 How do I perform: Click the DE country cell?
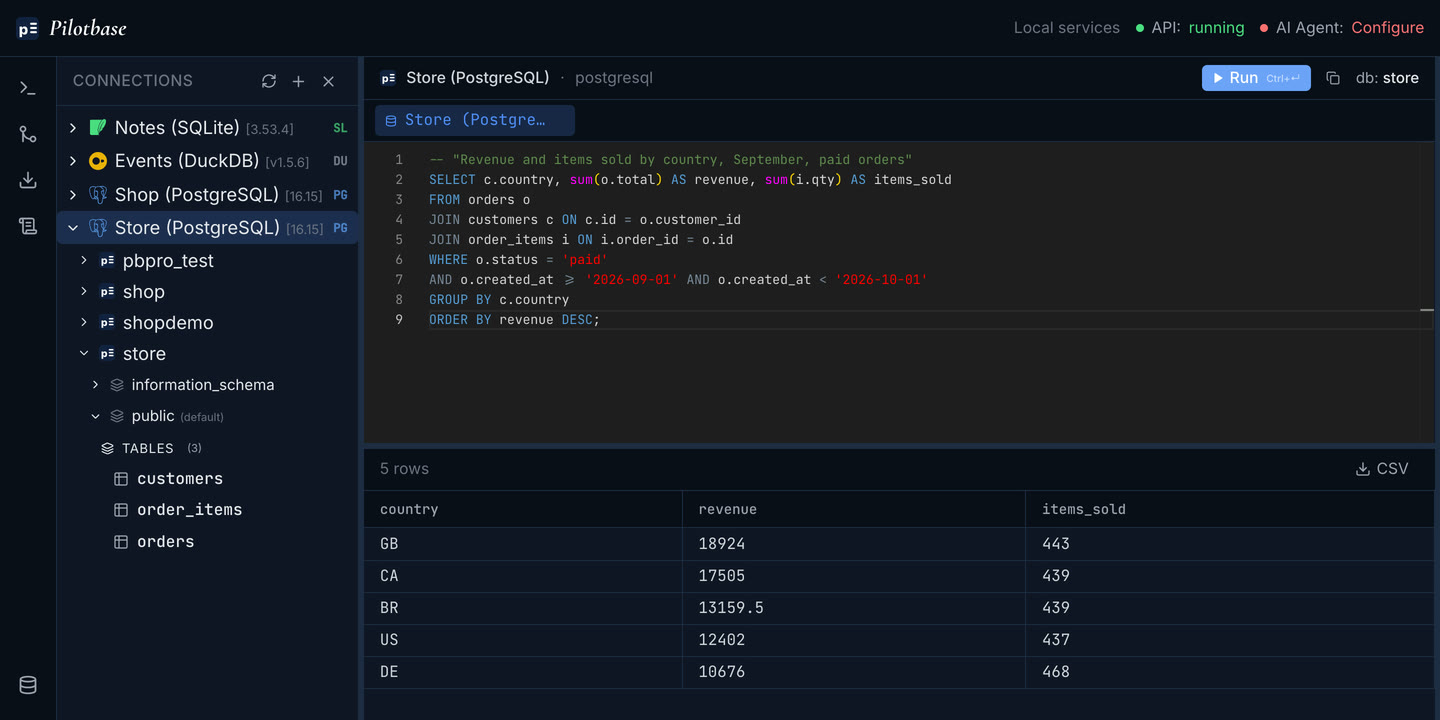click(x=523, y=672)
